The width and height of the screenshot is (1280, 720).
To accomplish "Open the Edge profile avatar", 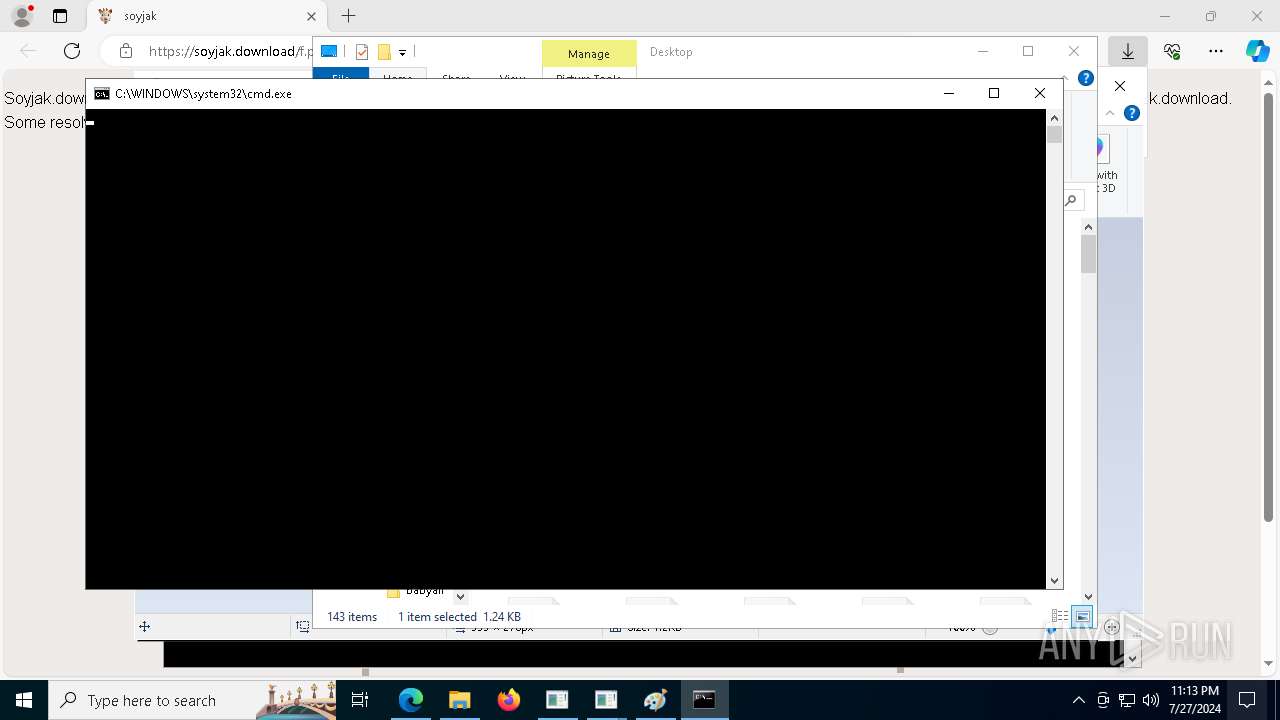I will pos(22,16).
